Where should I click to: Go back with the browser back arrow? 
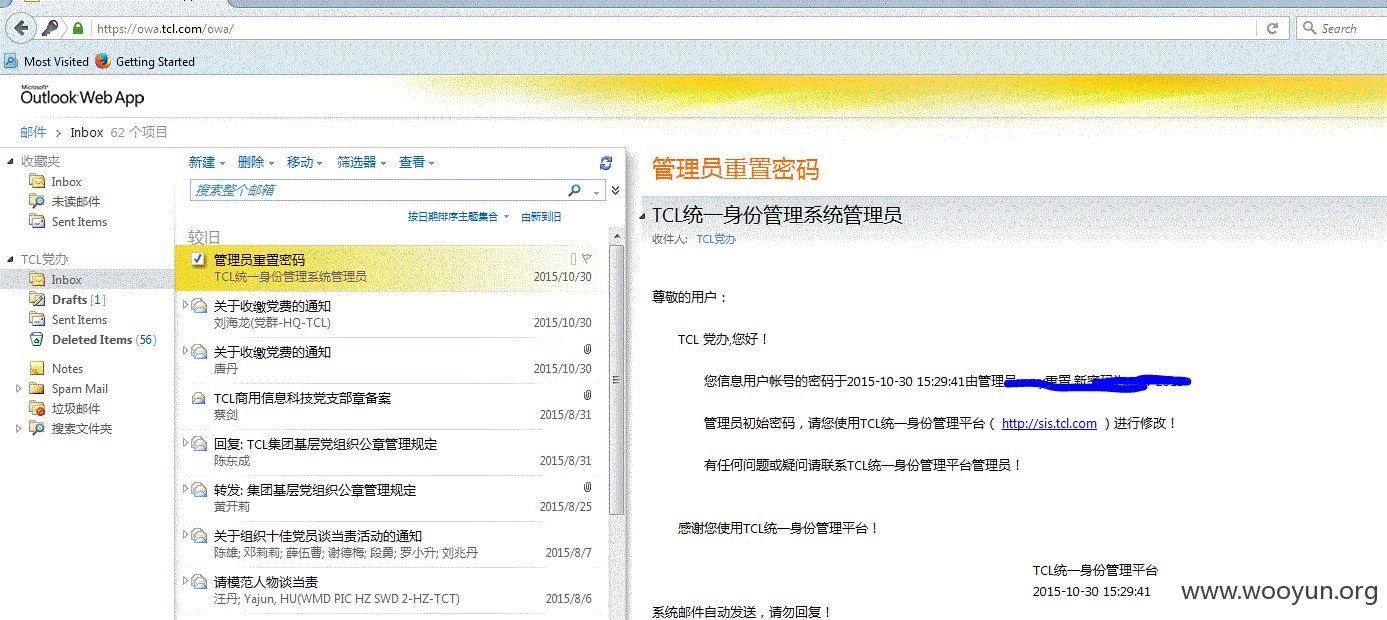20,28
